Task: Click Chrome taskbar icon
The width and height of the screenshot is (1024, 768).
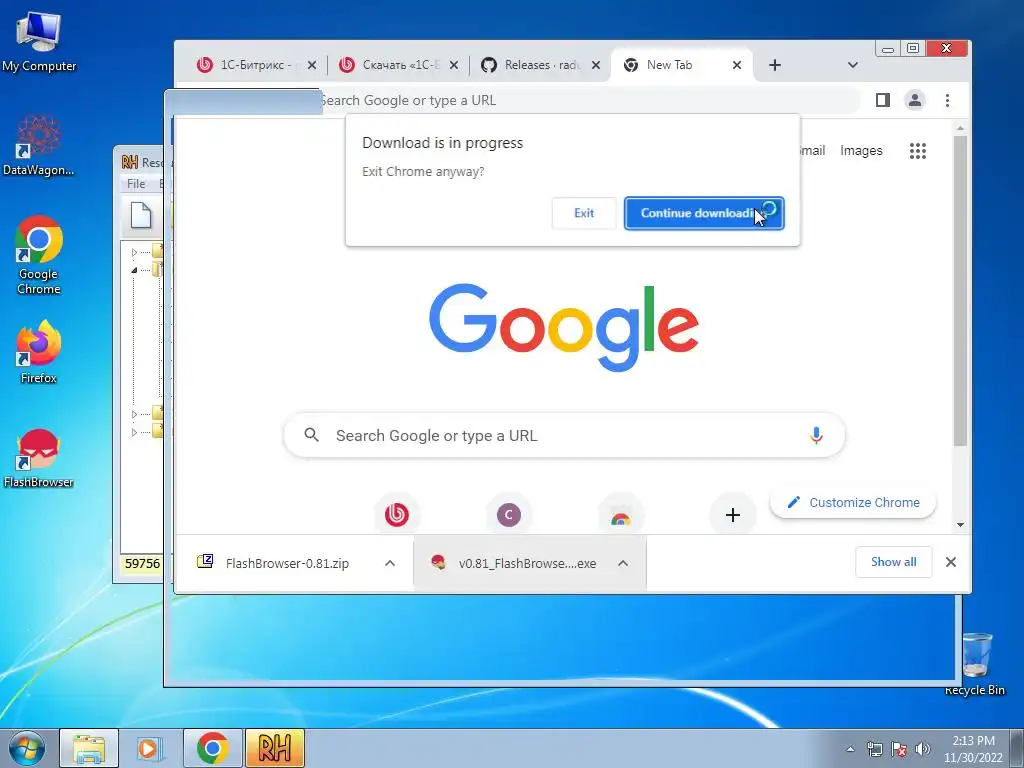Action: coord(212,748)
